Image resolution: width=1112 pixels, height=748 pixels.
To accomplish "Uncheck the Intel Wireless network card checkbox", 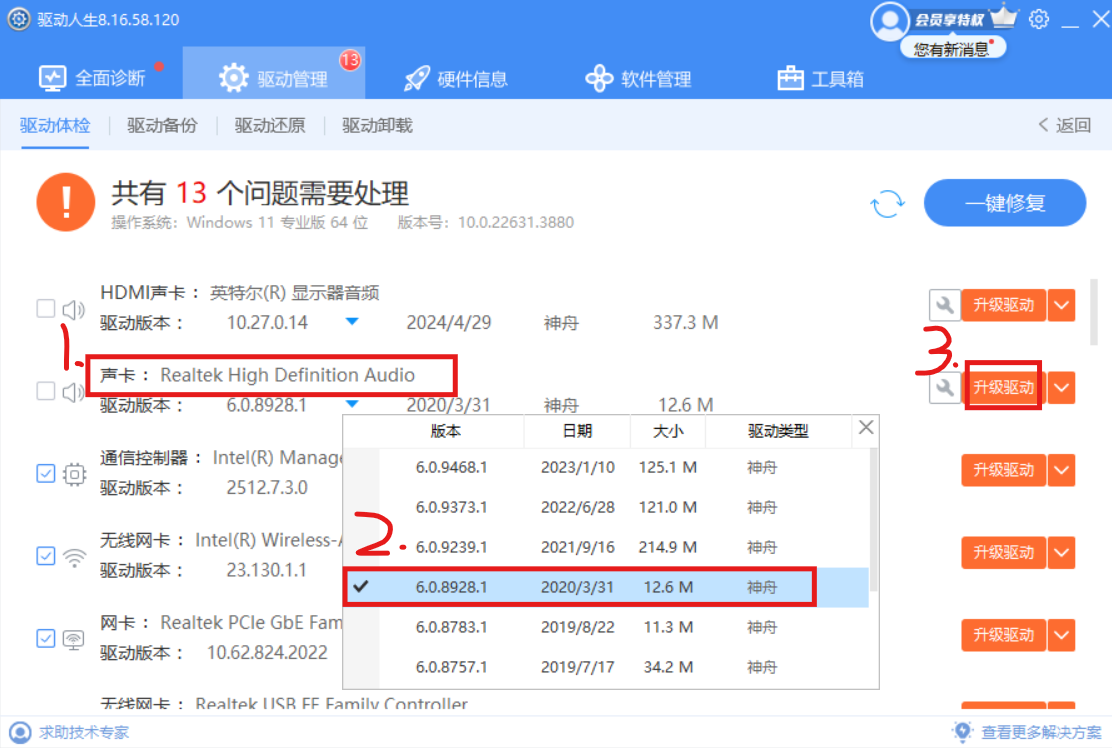I will (45, 556).
